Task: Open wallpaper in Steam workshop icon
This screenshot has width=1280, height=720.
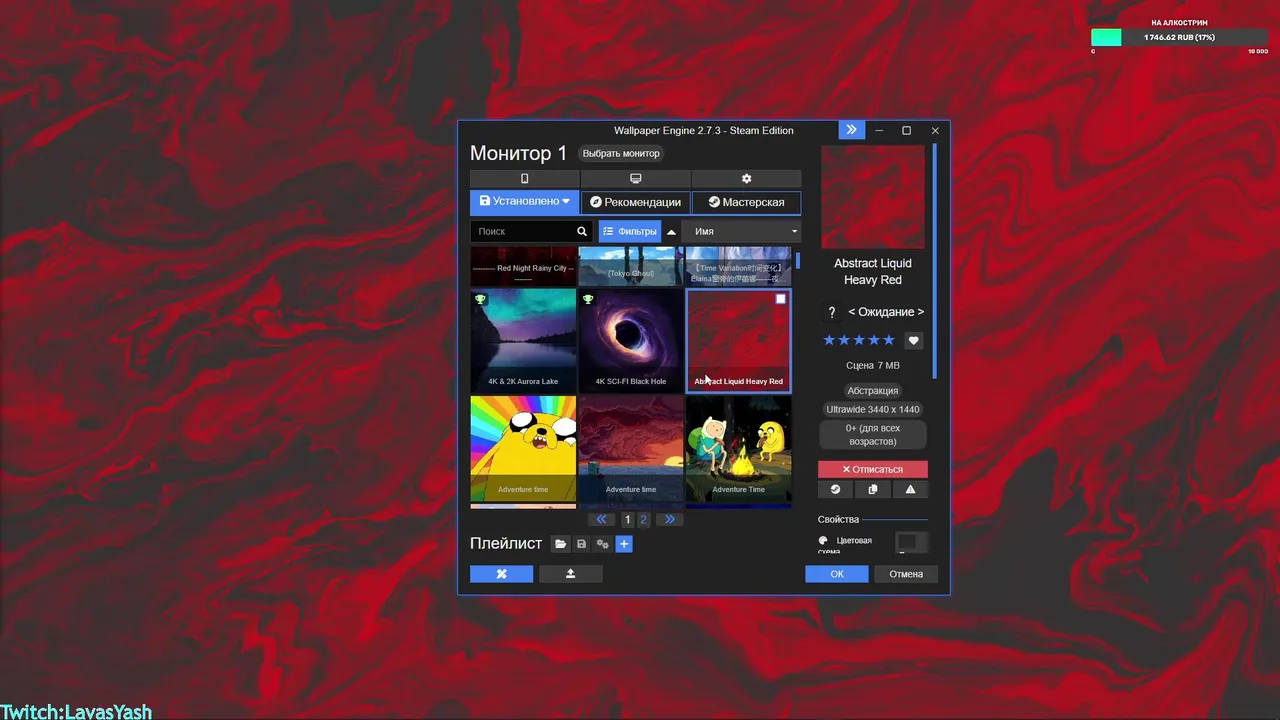Action: pyautogui.click(x=836, y=489)
